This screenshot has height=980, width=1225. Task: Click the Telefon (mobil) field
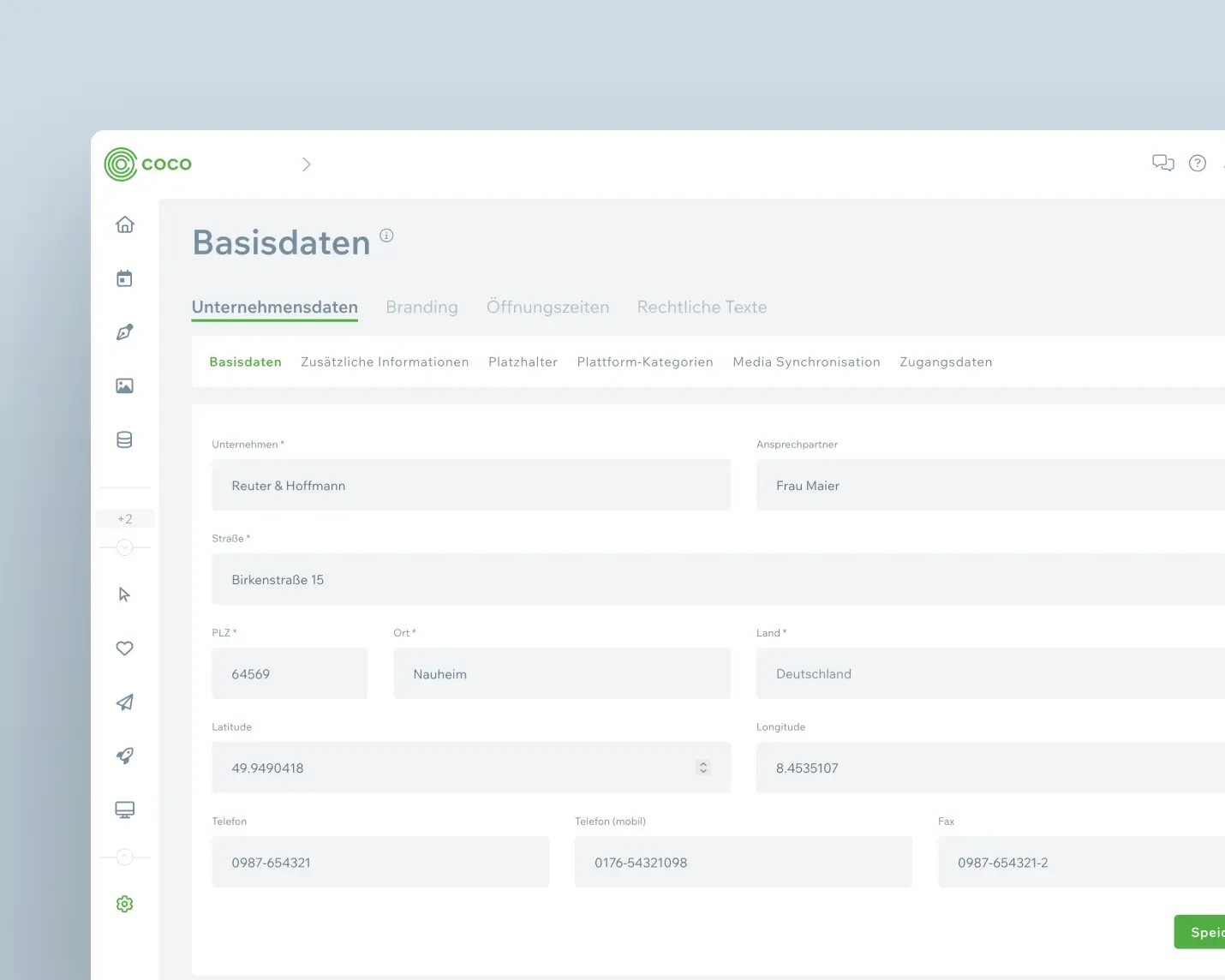(744, 862)
